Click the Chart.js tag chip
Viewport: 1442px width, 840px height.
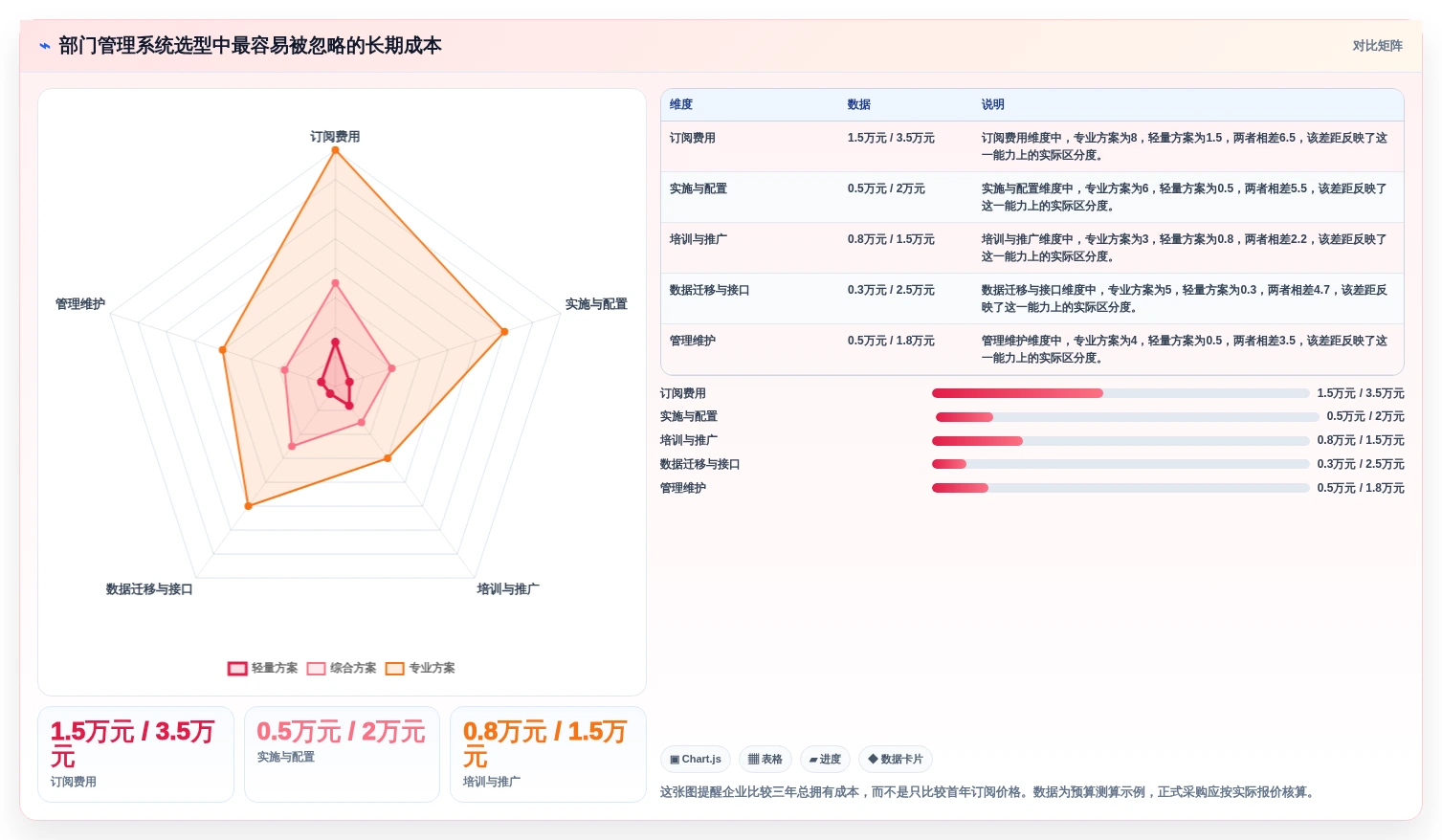[x=696, y=760]
